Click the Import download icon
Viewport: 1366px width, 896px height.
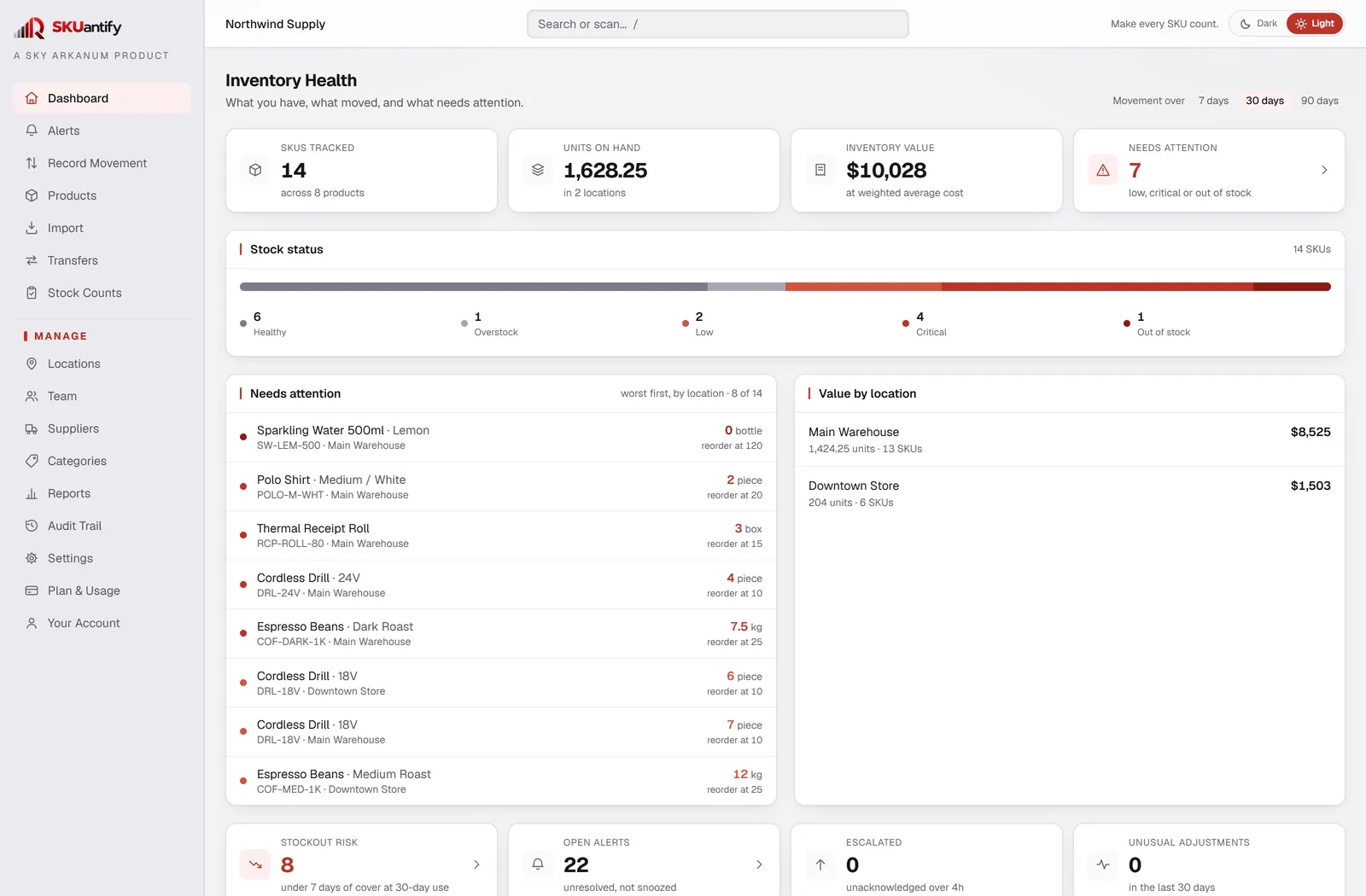click(32, 228)
